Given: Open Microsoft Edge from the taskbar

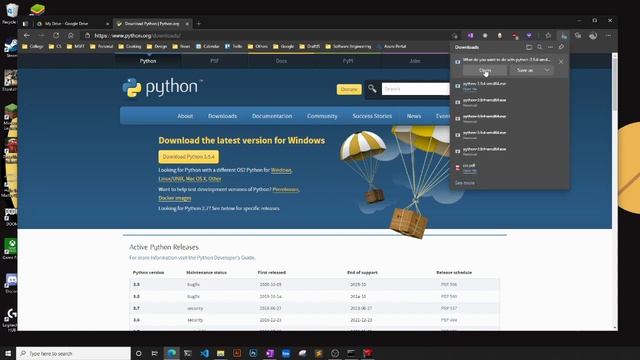Looking at the screenshot, I should (x=171, y=353).
